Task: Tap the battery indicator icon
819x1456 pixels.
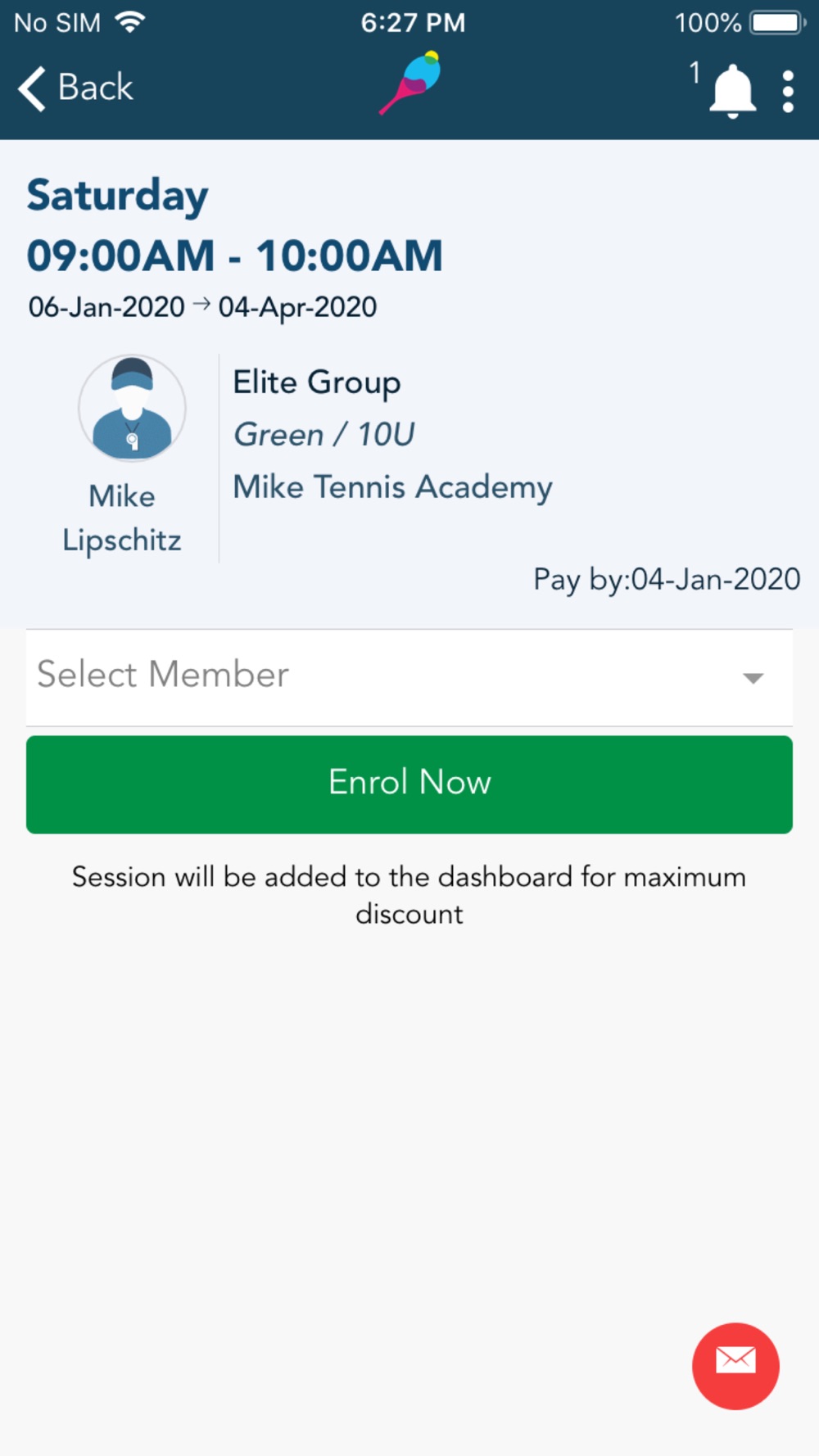Action: click(778, 22)
